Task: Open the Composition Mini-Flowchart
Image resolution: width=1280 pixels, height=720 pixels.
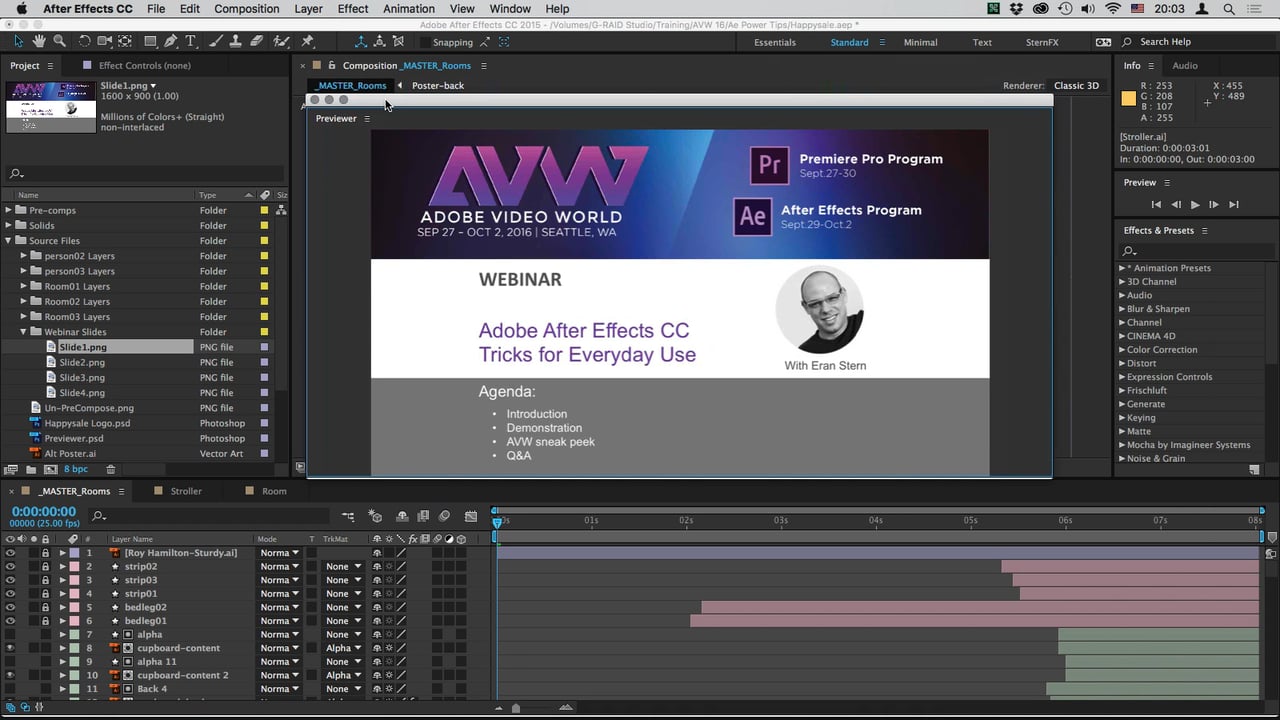Action: tap(348, 516)
